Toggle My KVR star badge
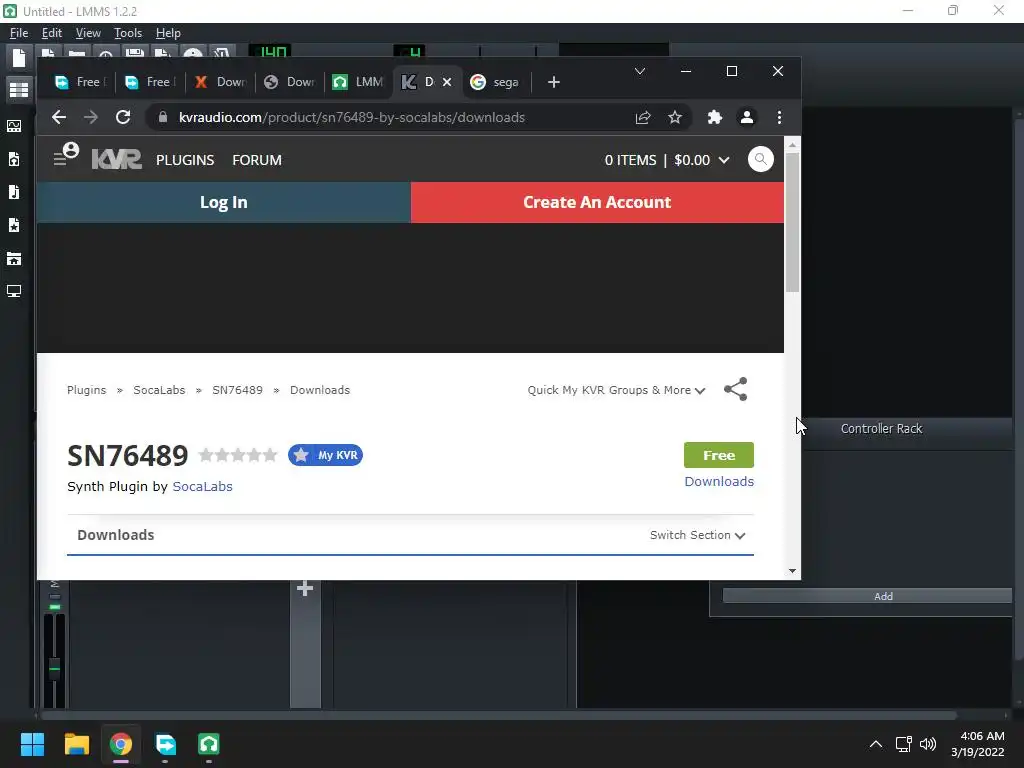 tap(325, 455)
